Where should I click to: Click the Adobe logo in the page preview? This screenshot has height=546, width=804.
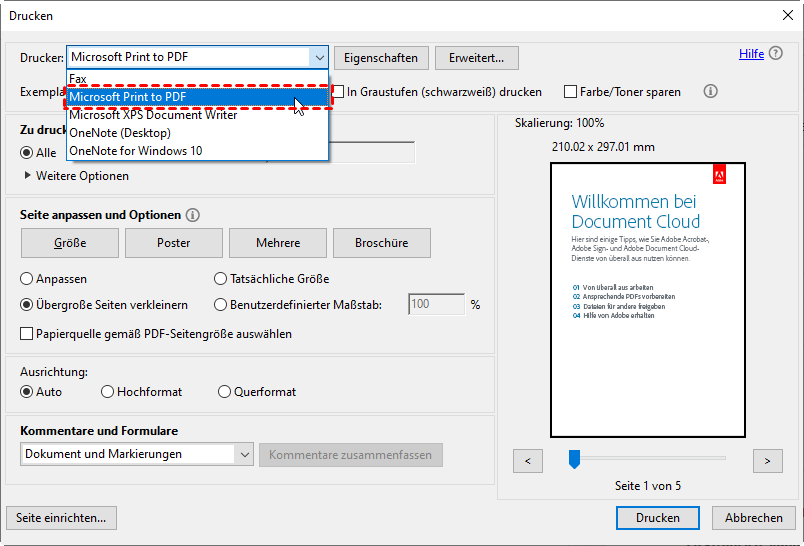click(719, 174)
